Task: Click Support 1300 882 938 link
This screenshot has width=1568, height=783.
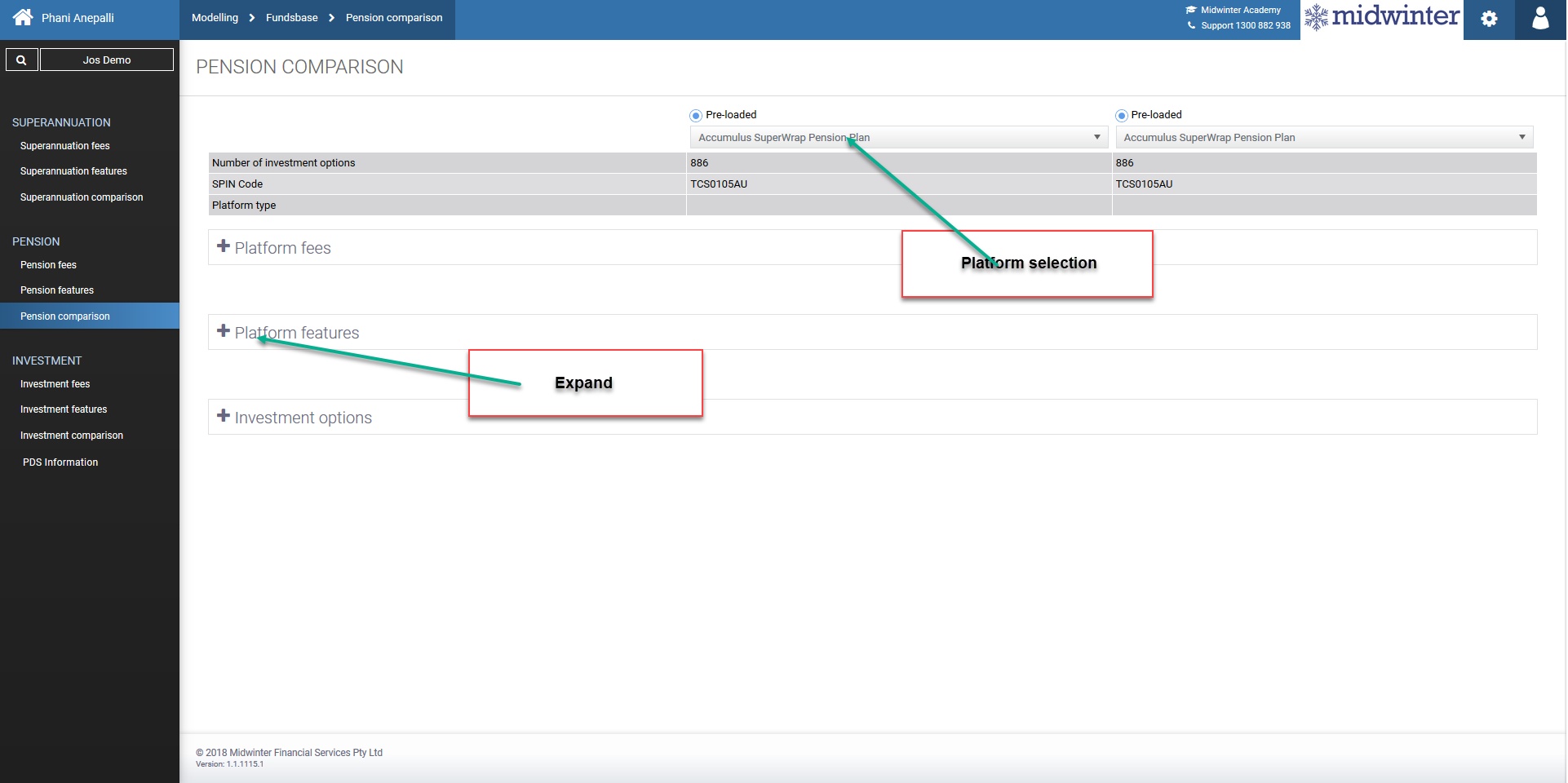Action: tap(1246, 25)
